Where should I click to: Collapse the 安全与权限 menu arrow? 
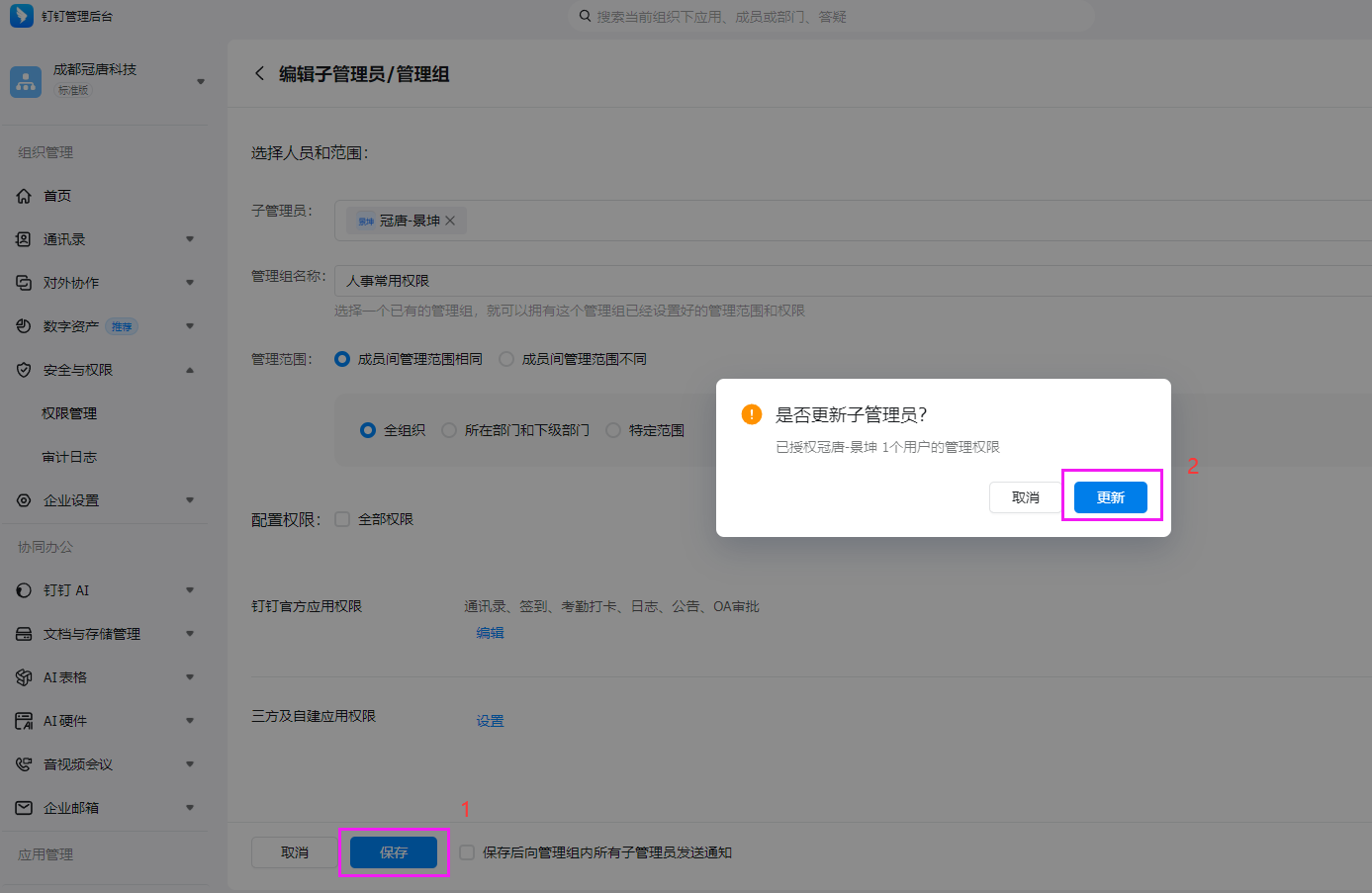190,370
